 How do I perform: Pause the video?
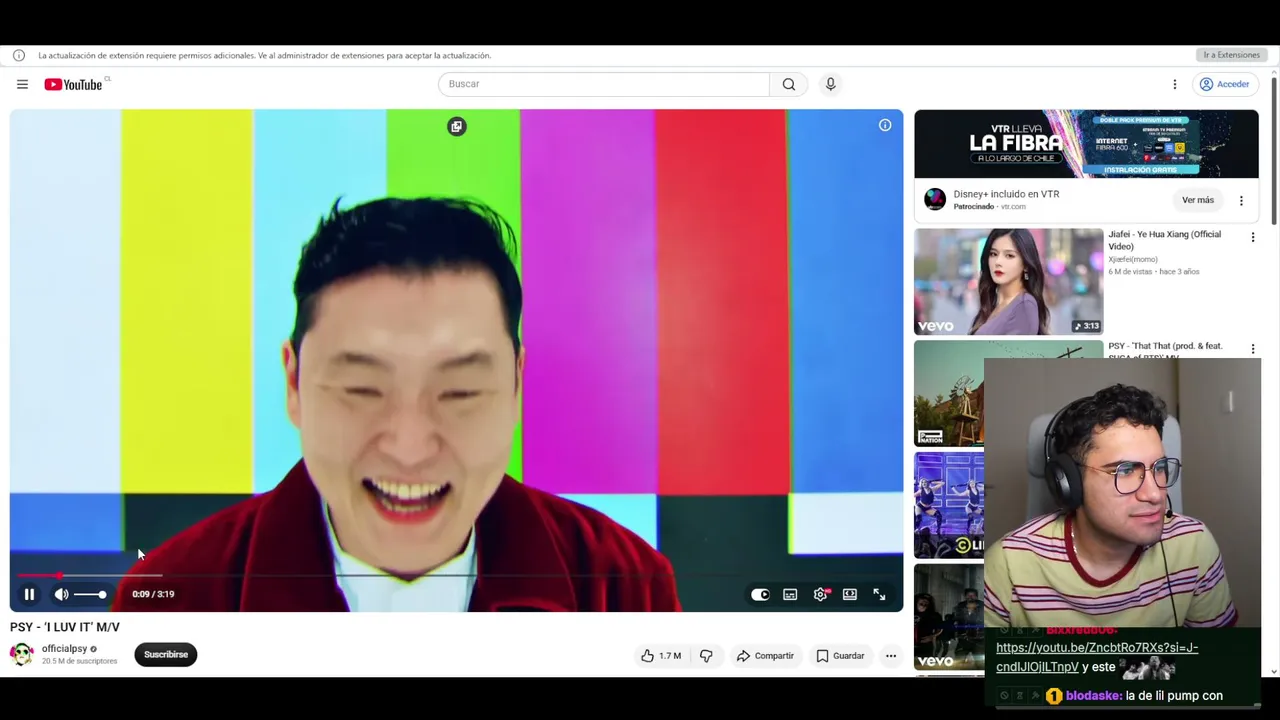tap(29, 594)
